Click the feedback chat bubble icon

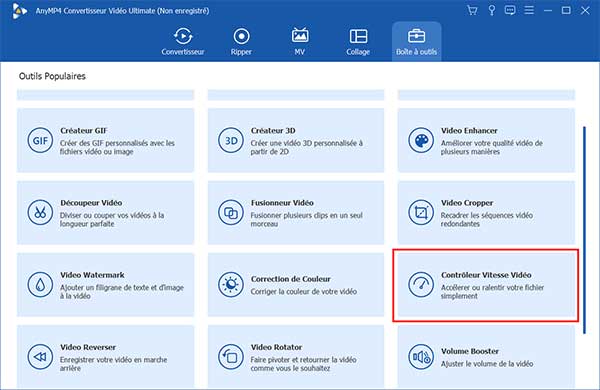[x=510, y=10]
